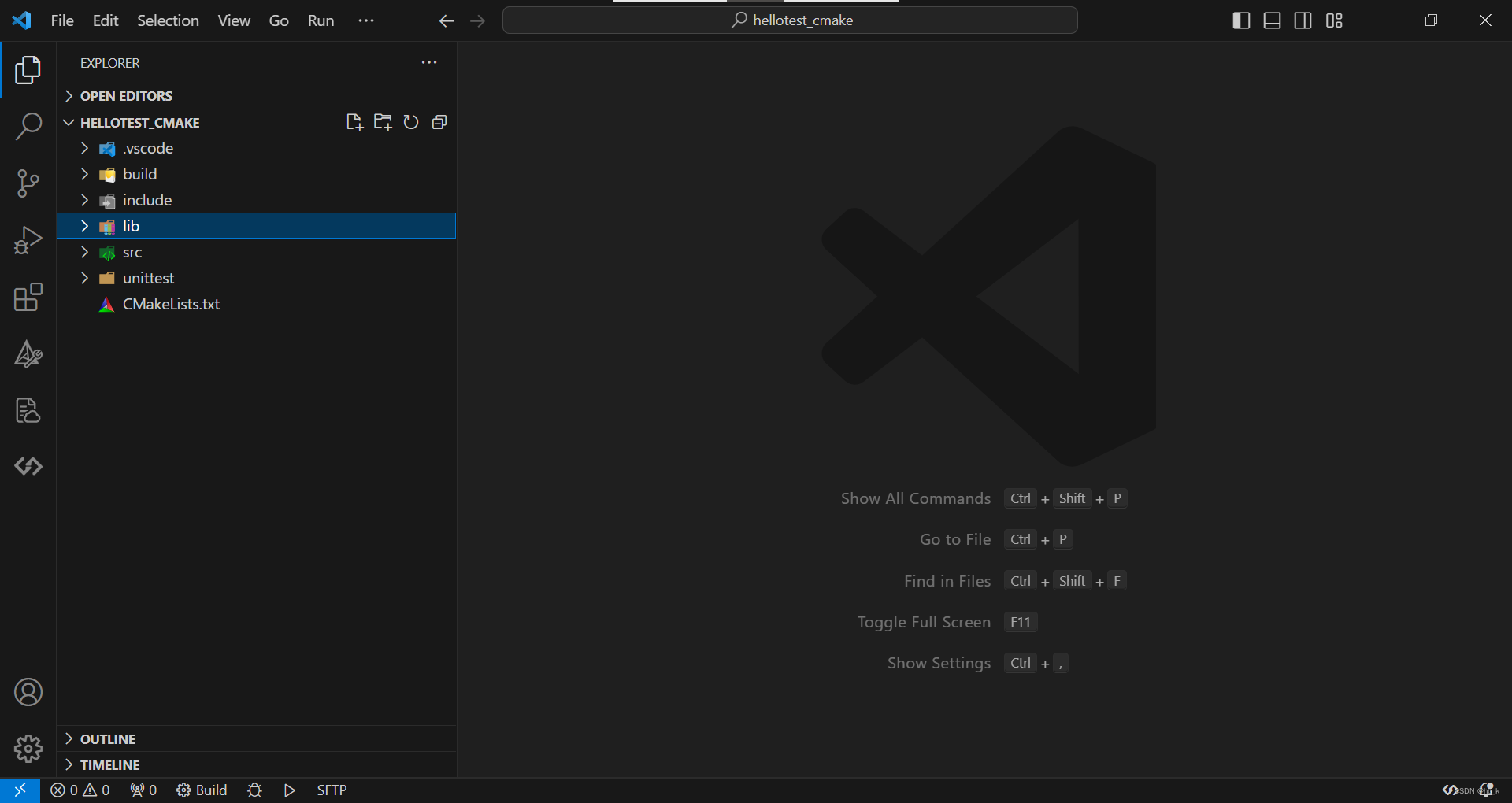The height and width of the screenshot is (803, 1512).
Task: Toggle secondary side bar visibility
Action: coord(1303,20)
